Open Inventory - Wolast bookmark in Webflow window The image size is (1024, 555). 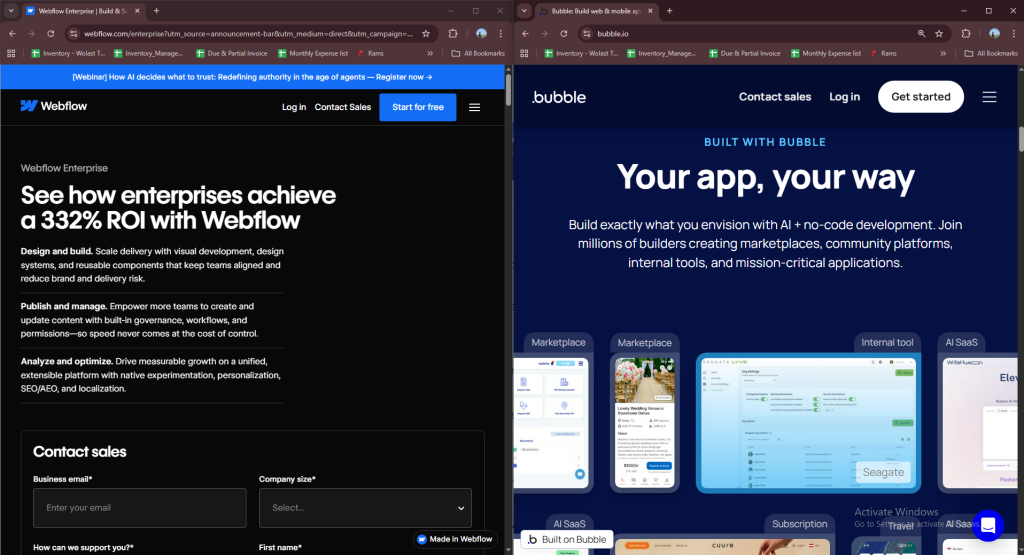[69, 54]
